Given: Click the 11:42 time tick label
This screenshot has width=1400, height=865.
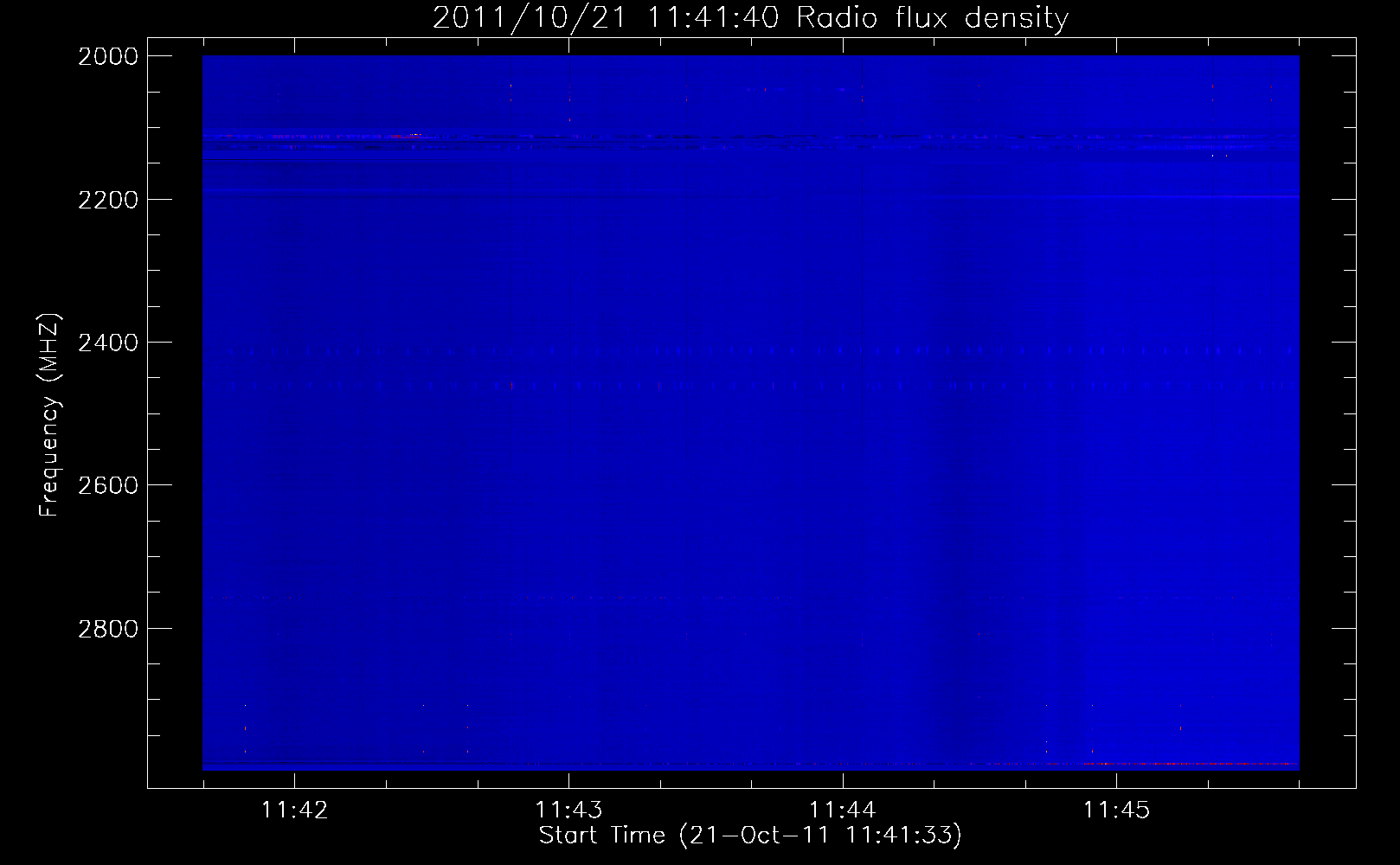Looking at the screenshot, I should pos(295,810).
